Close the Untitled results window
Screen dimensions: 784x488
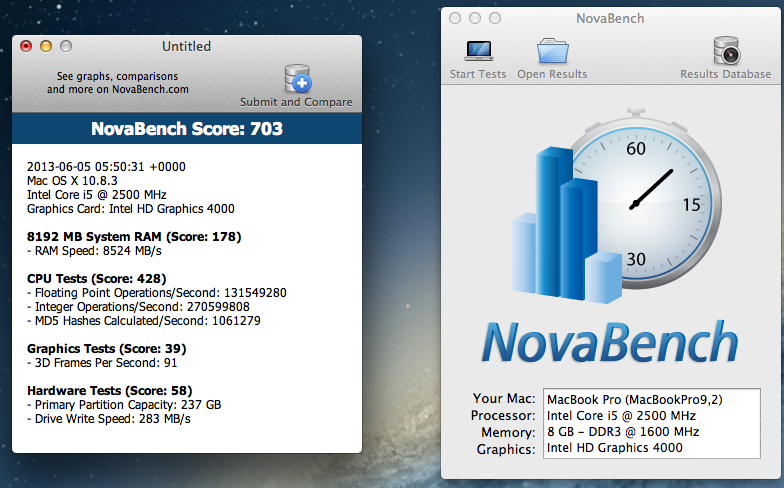(26, 46)
